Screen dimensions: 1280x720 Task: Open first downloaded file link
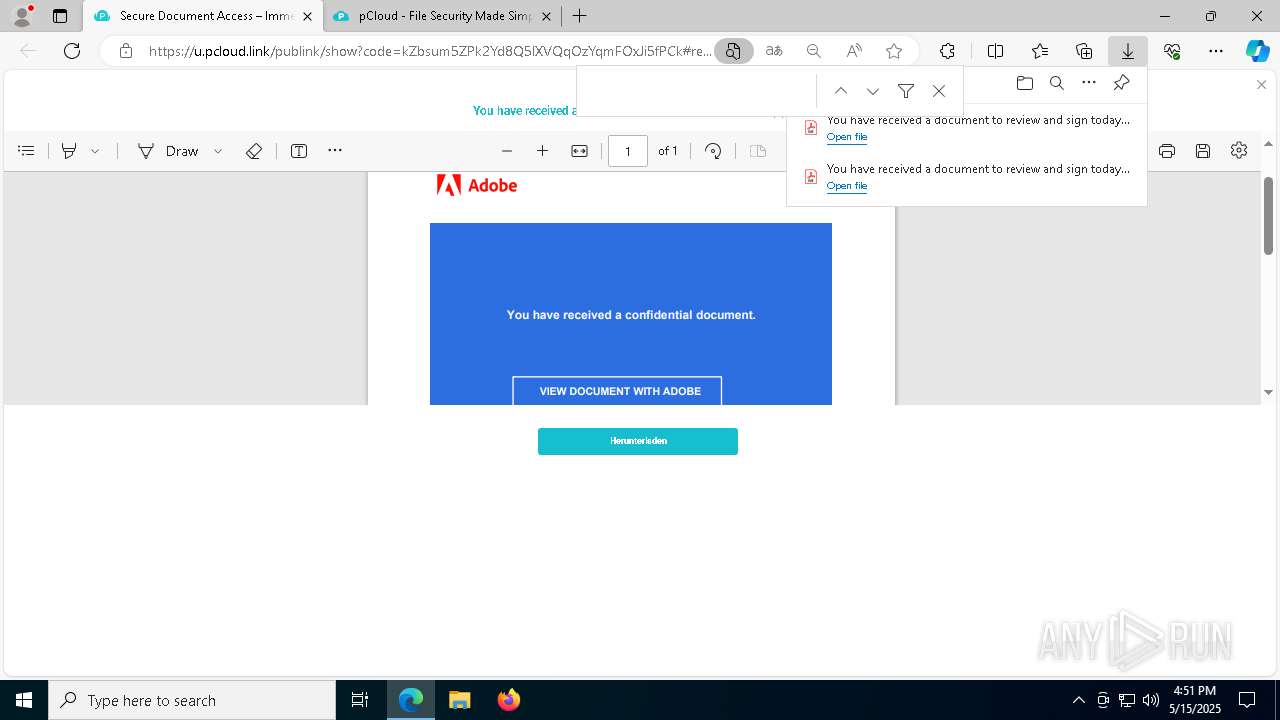click(x=846, y=137)
